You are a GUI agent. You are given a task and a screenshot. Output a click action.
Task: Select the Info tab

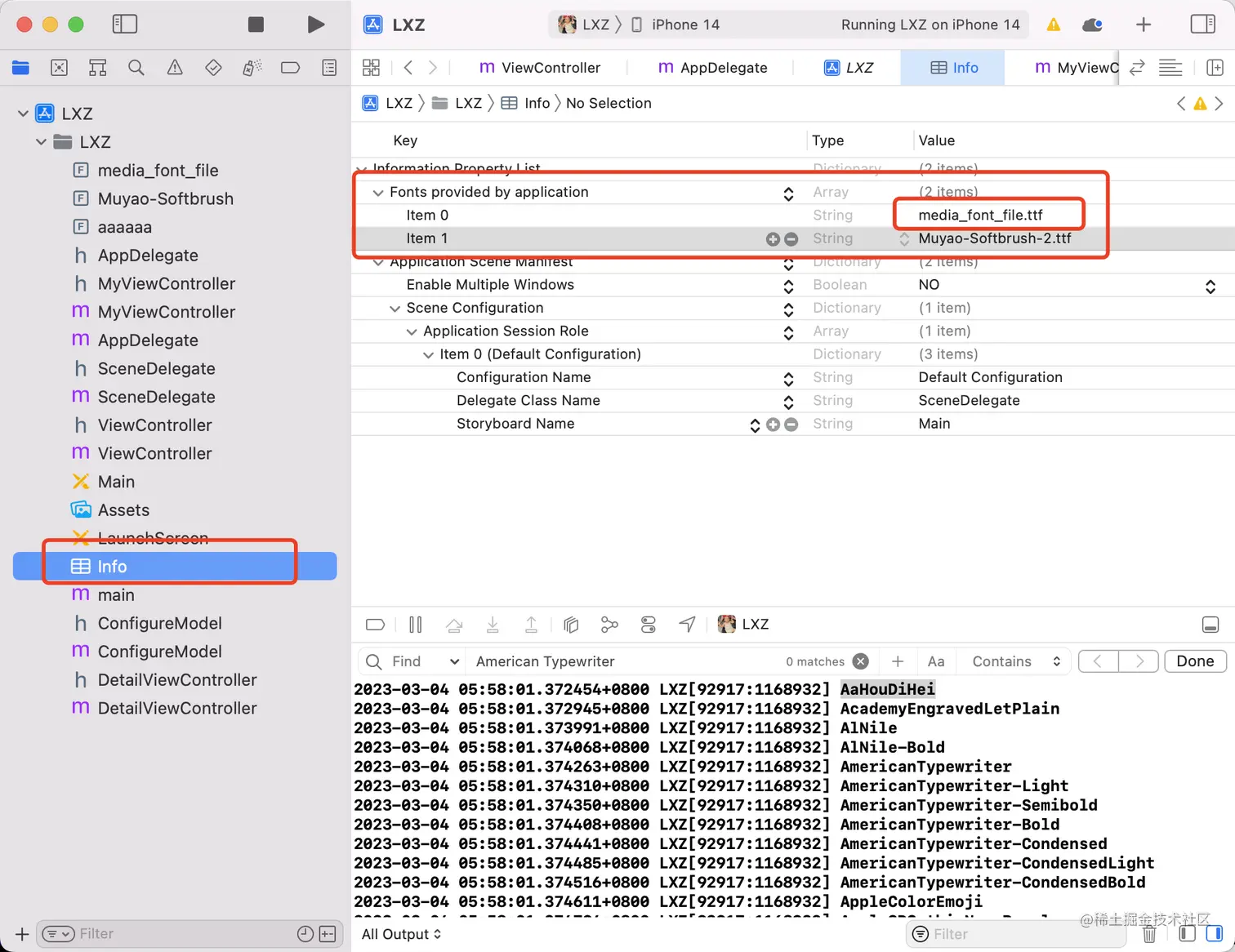click(954, 68)
